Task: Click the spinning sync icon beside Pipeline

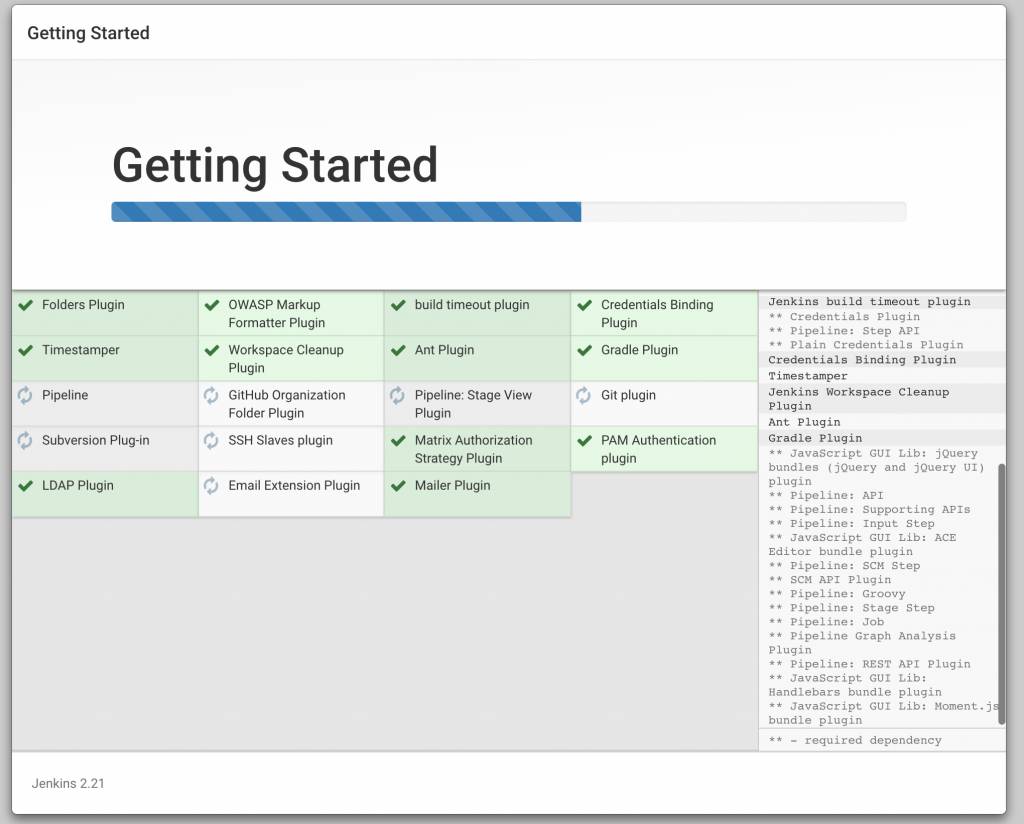Action: (25, 395)
